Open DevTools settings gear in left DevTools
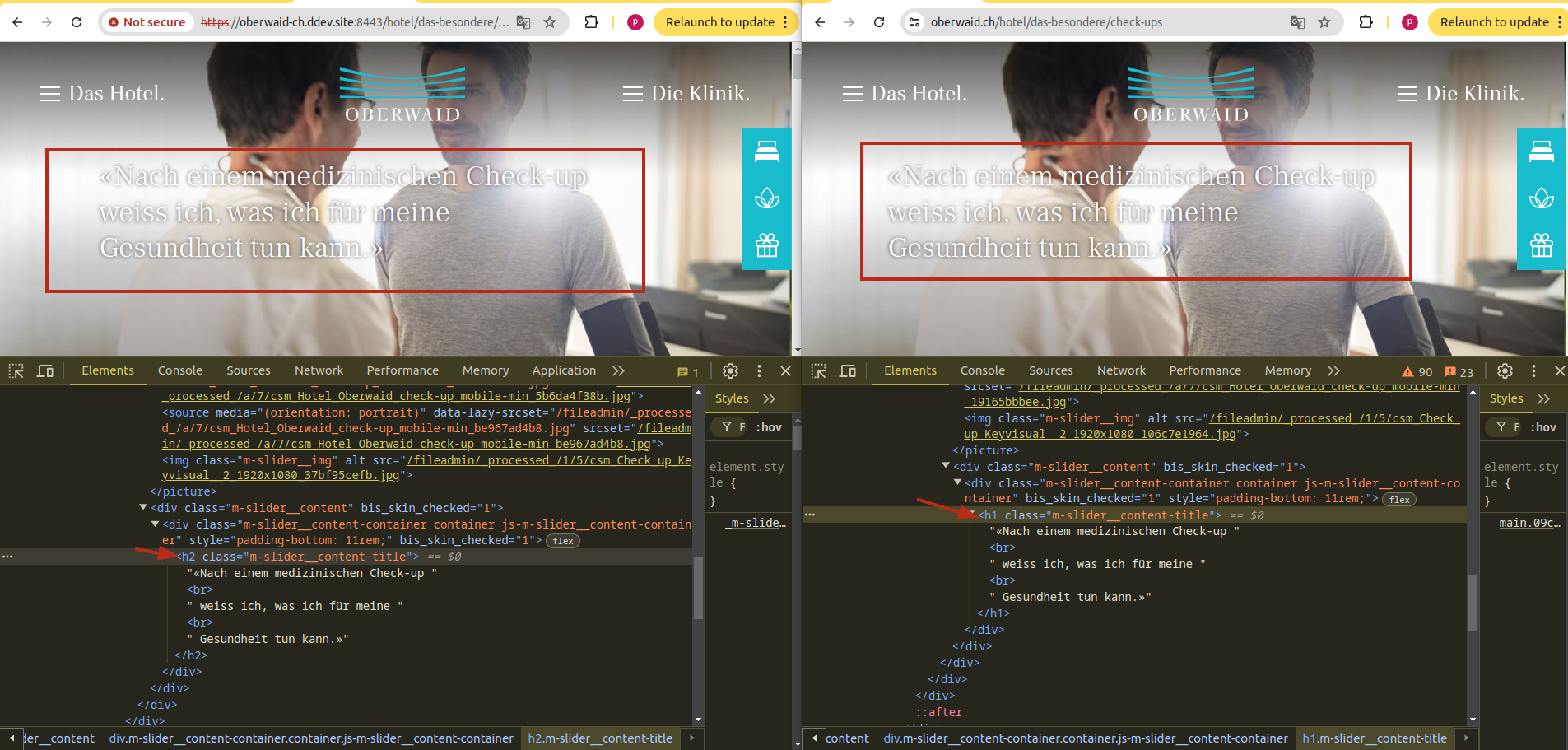The image size is (1568, 750). 730,371
